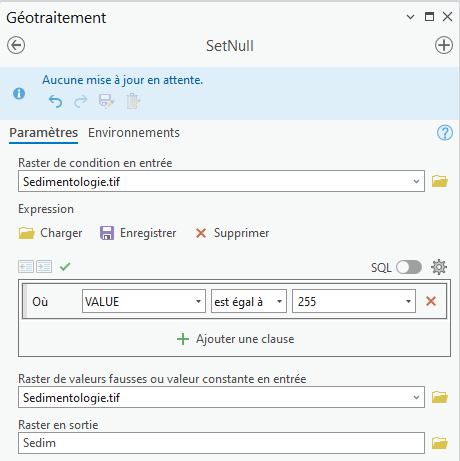460x461 pixels.
Task: Go back using the left arrow icon
Action: [16, 45]
